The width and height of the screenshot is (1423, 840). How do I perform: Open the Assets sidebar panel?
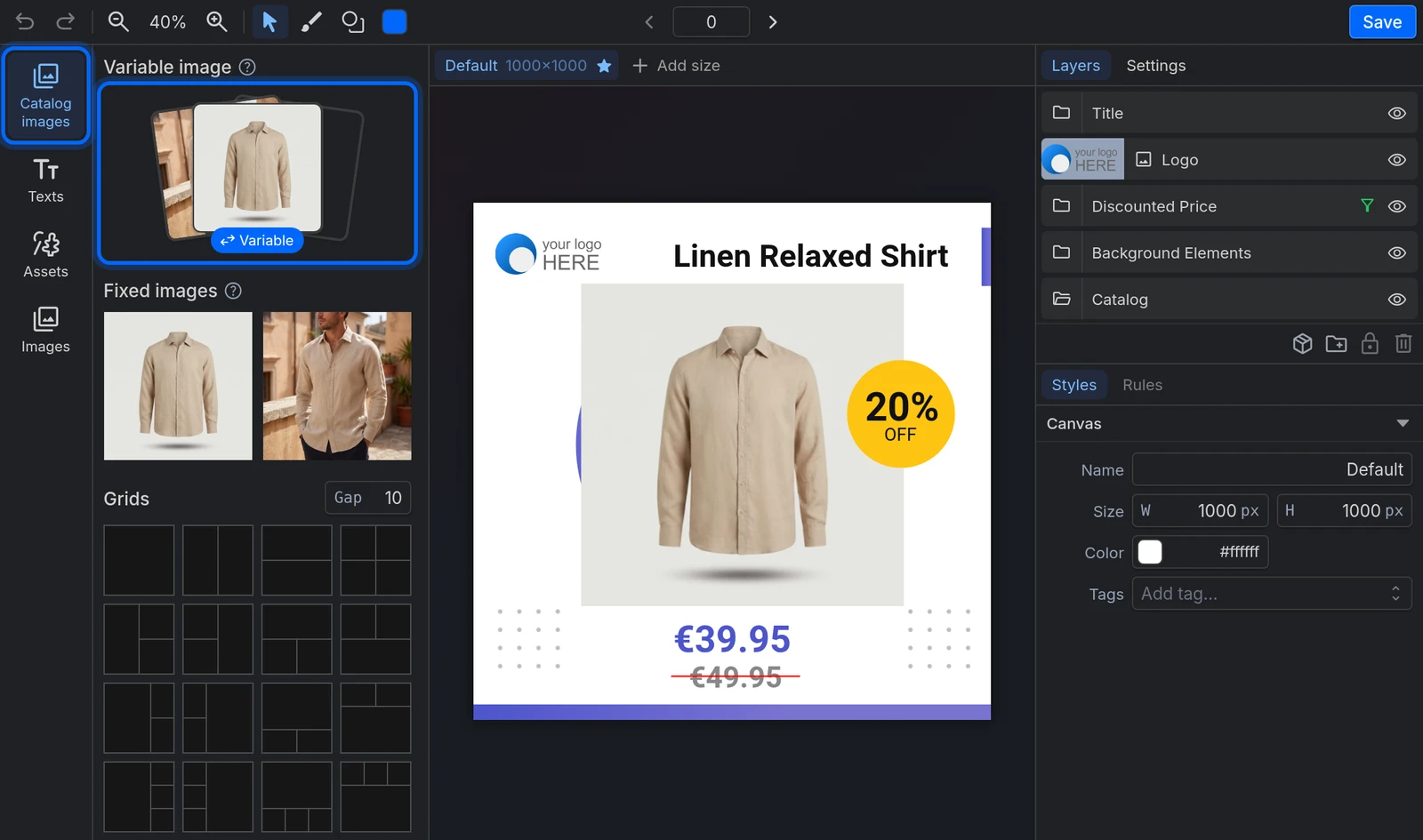(x=45, y=256)
